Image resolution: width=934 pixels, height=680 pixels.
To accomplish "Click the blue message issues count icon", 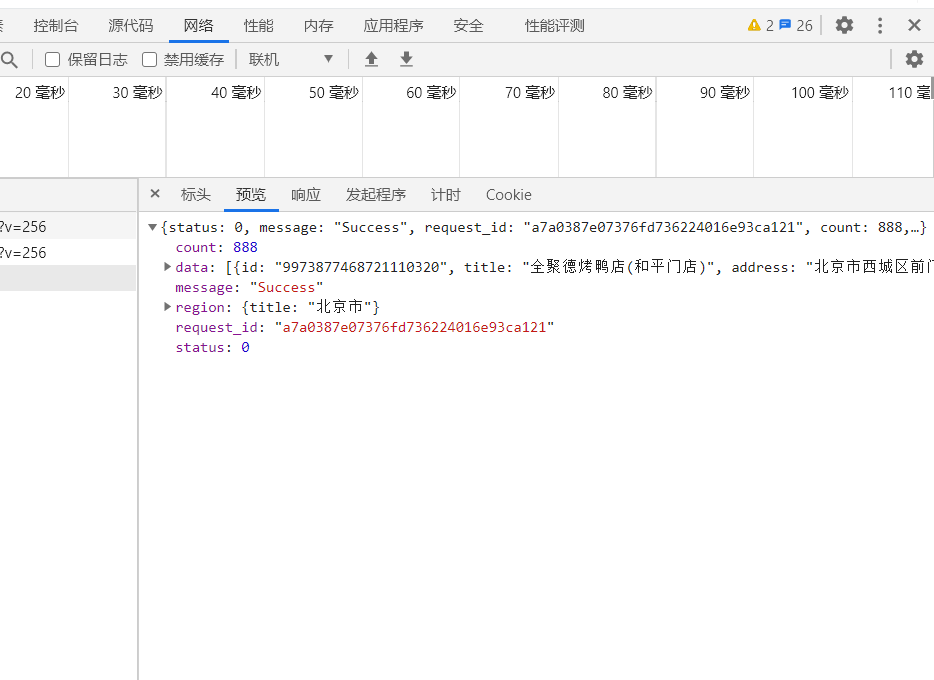I will click(x=785, y=26).
